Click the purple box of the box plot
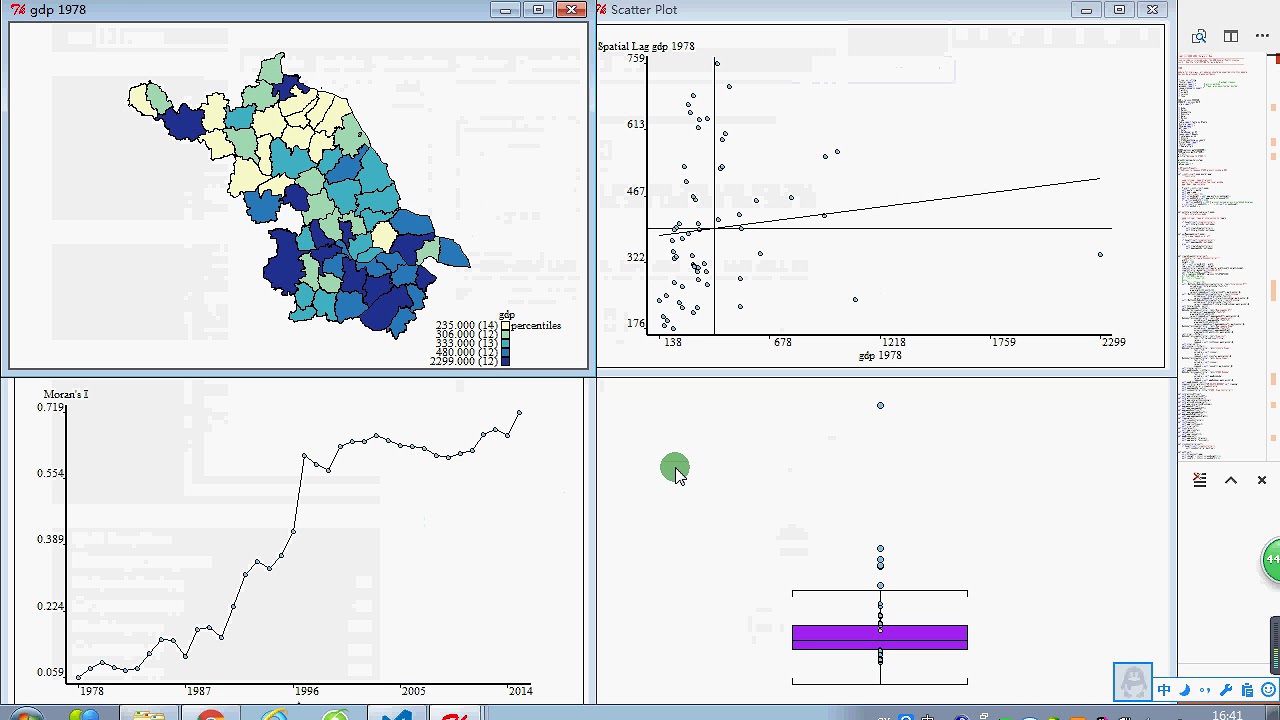The height and width of the screenshot is (720, 1280). click(880, 638)
